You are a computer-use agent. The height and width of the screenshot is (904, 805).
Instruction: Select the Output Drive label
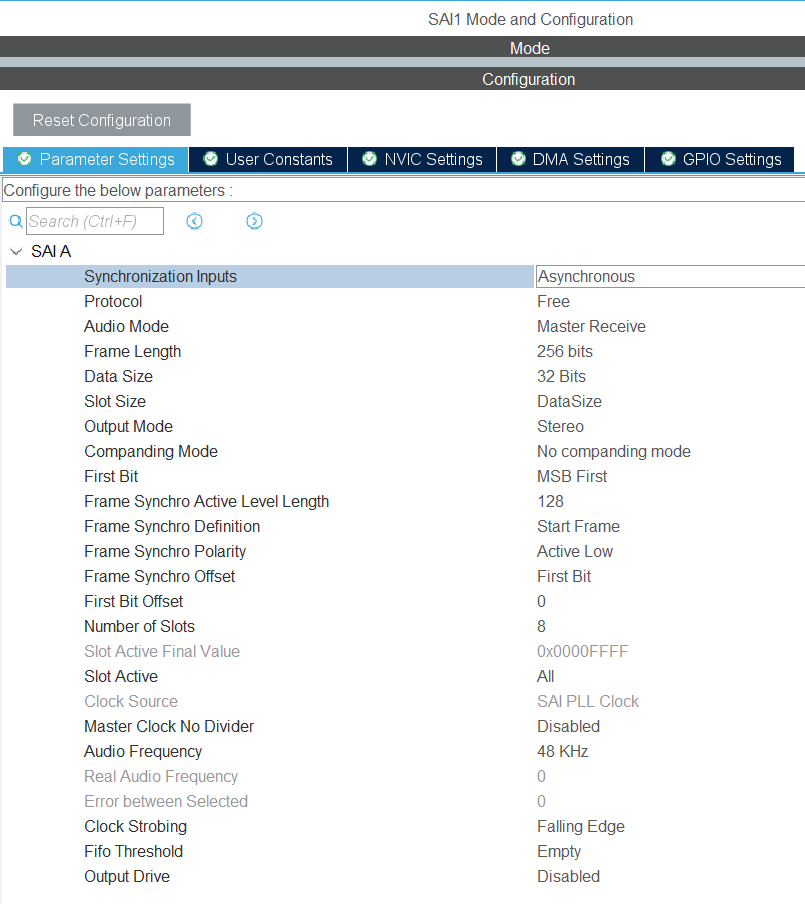click(127, 876)
